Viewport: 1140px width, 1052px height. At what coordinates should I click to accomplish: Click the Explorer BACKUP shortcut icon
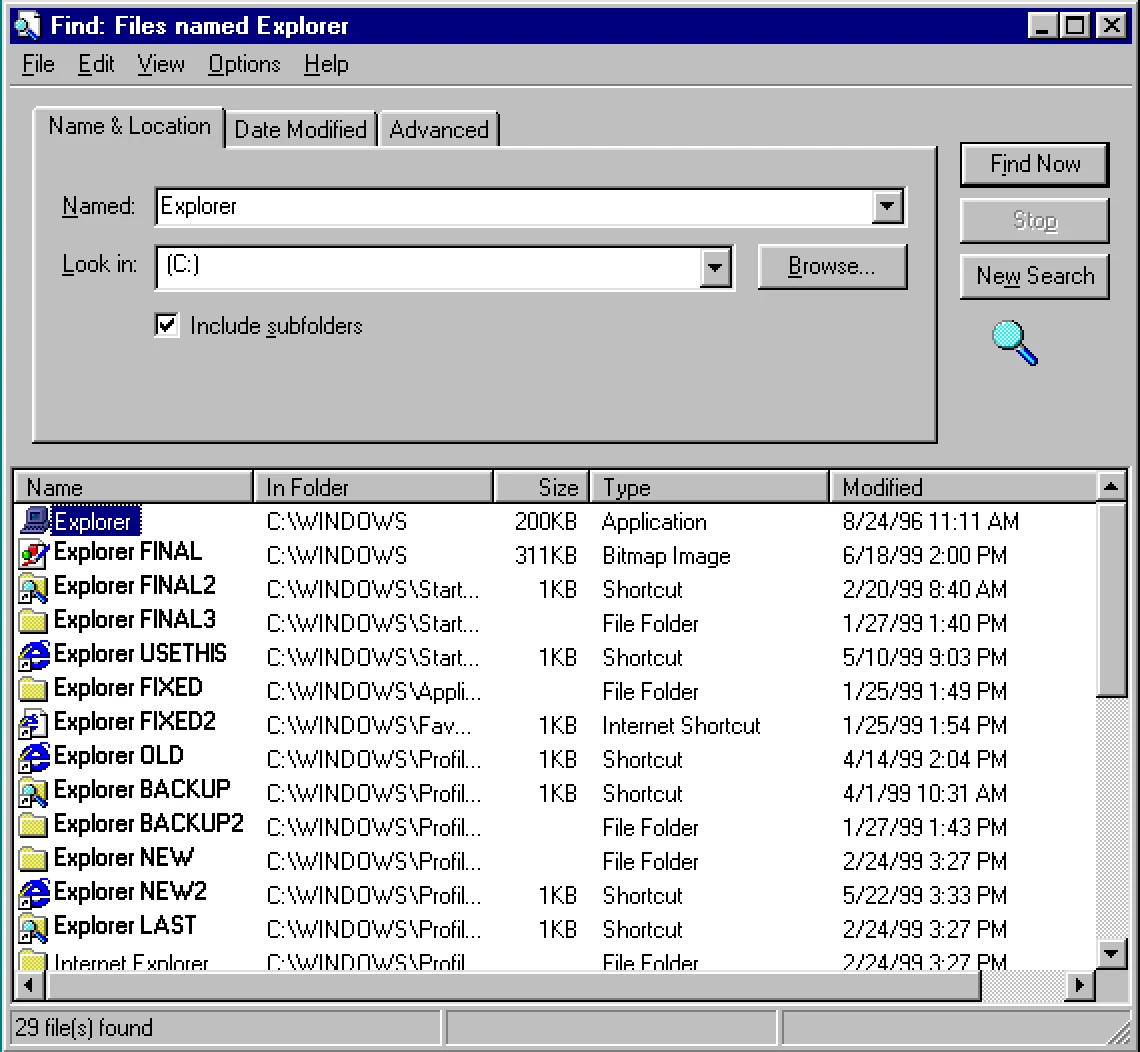point(33,792)
